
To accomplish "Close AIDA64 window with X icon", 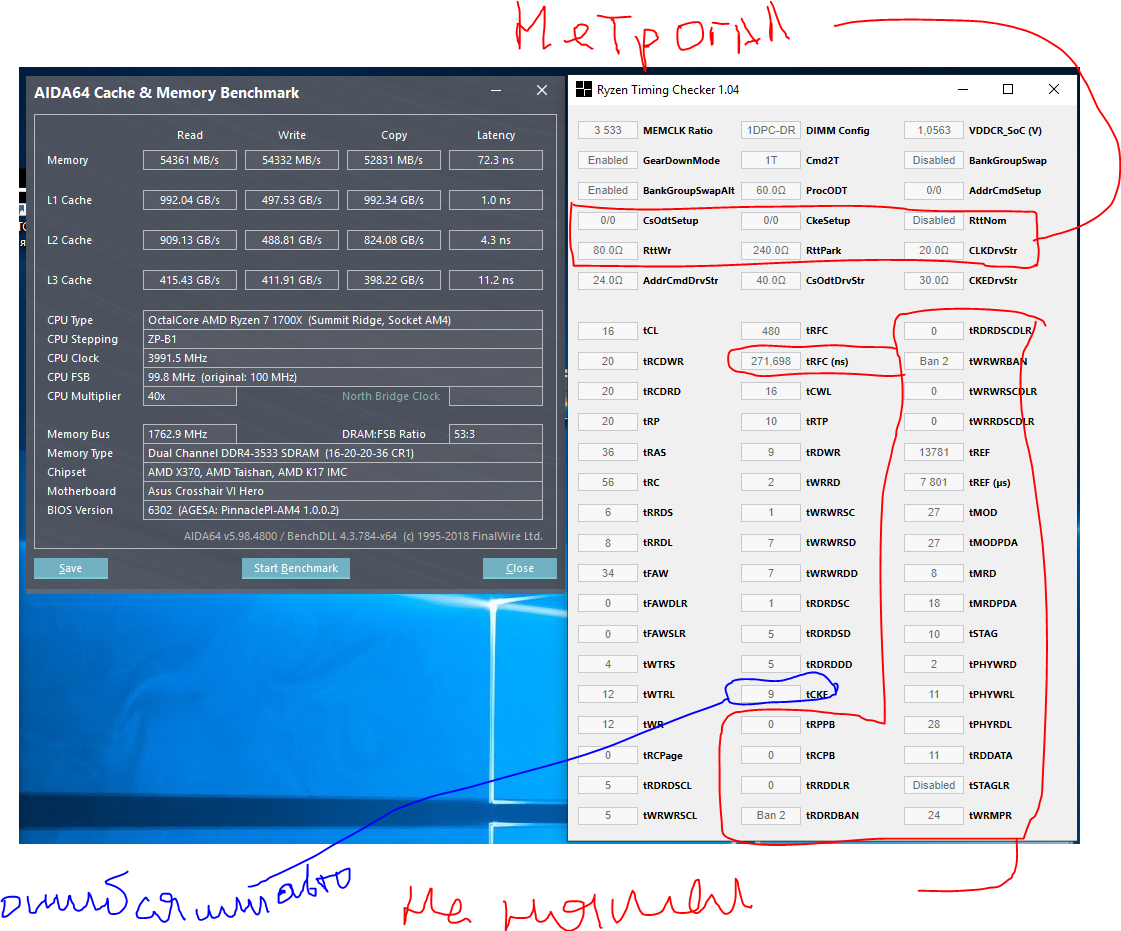I will click(x=542, y=90).
